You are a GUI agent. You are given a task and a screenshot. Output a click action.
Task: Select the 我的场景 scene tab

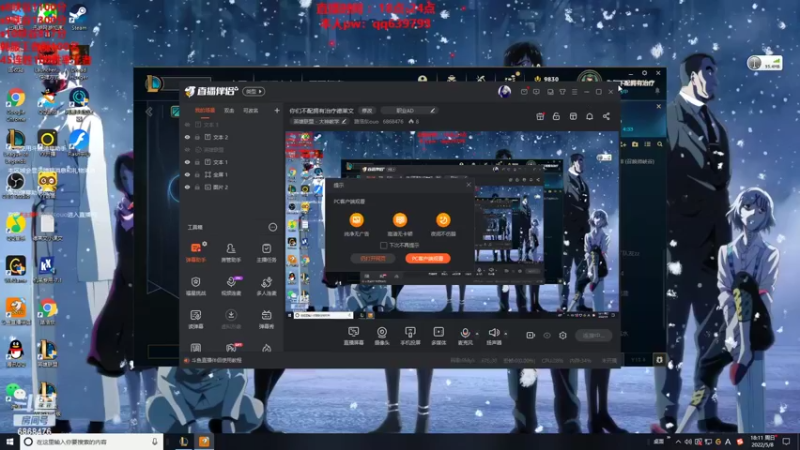(x=205, y=110)
